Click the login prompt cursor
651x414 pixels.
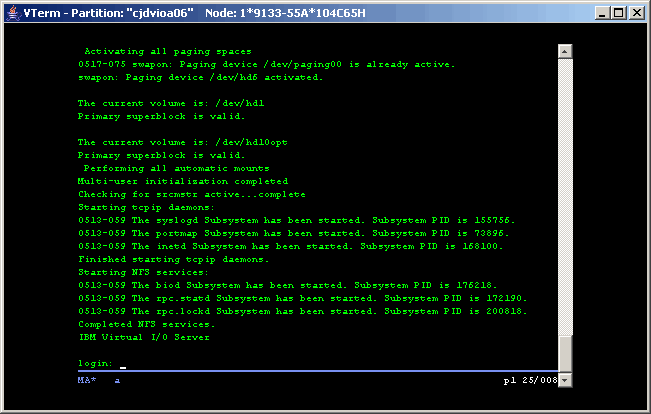[x=122, y=363]
